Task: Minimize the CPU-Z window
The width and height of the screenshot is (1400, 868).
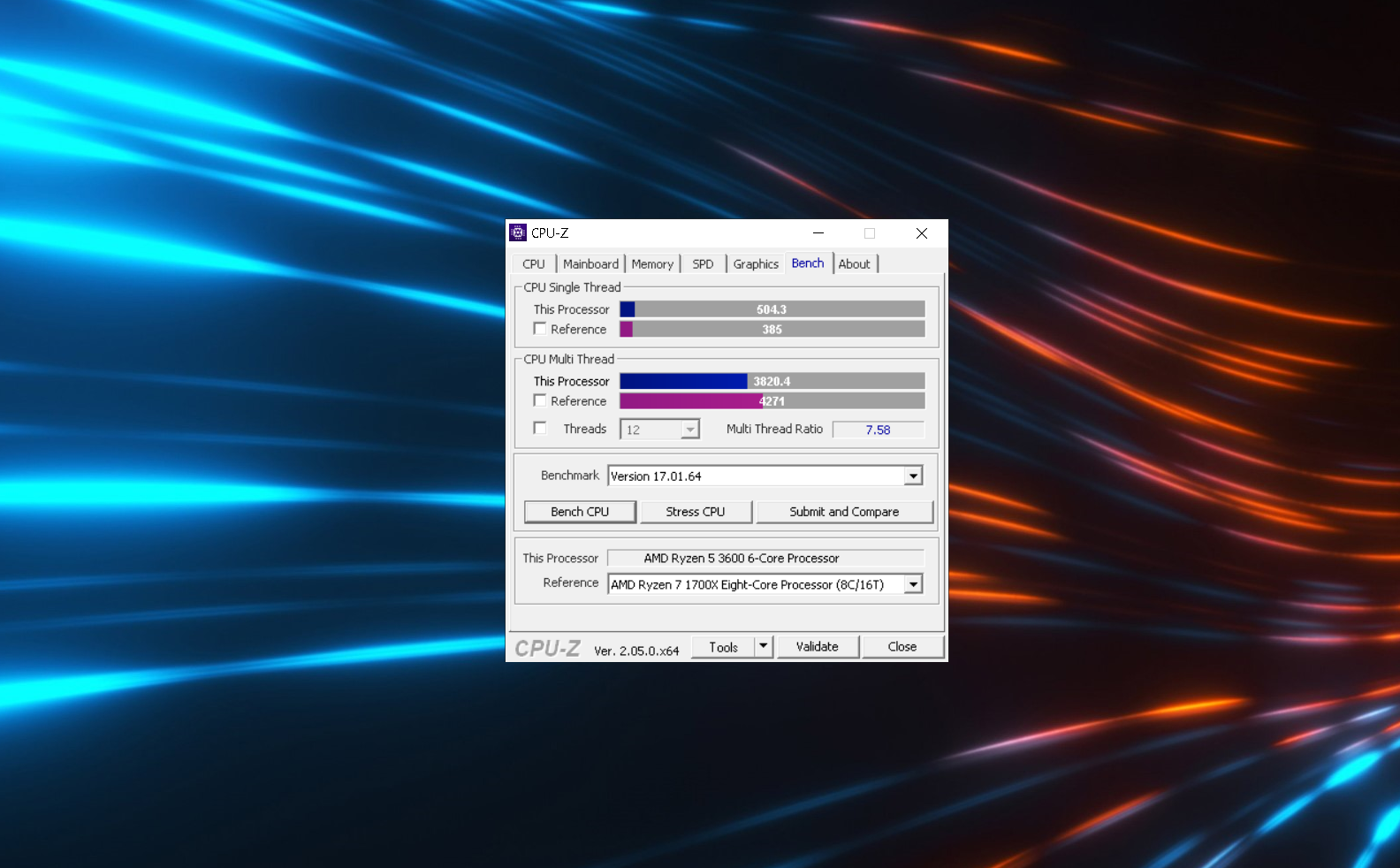Action: pyautogui.click(x=818, y=233)
